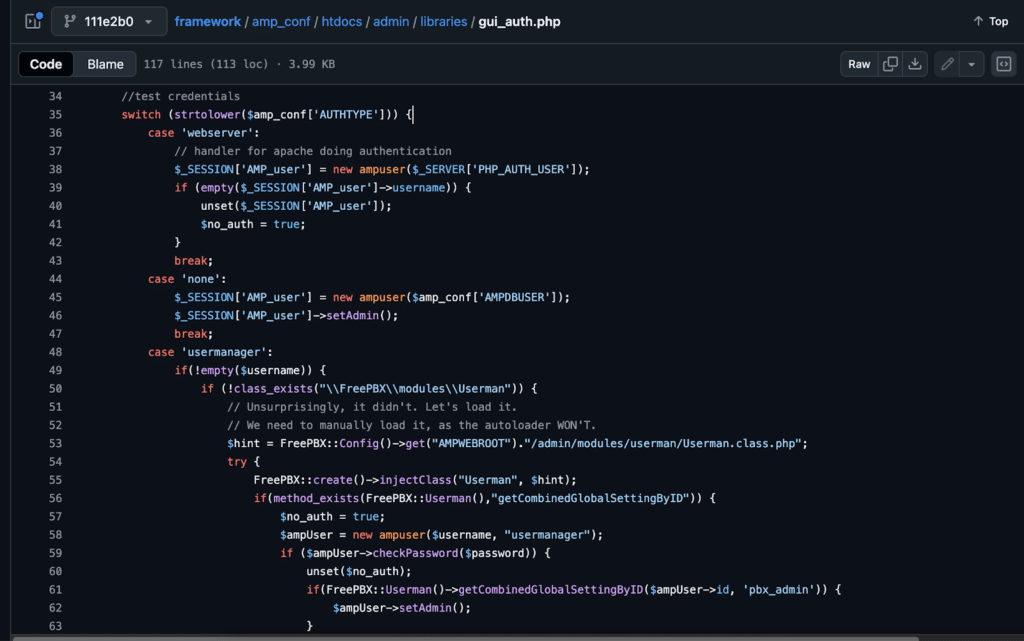Click line number 35
This screenshot has width=1024, height=641.
click(55, 115)
